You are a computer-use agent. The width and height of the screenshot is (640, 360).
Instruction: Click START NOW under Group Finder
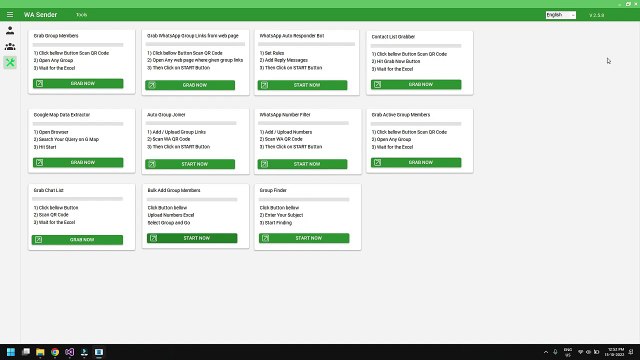(x=304, y=238)
